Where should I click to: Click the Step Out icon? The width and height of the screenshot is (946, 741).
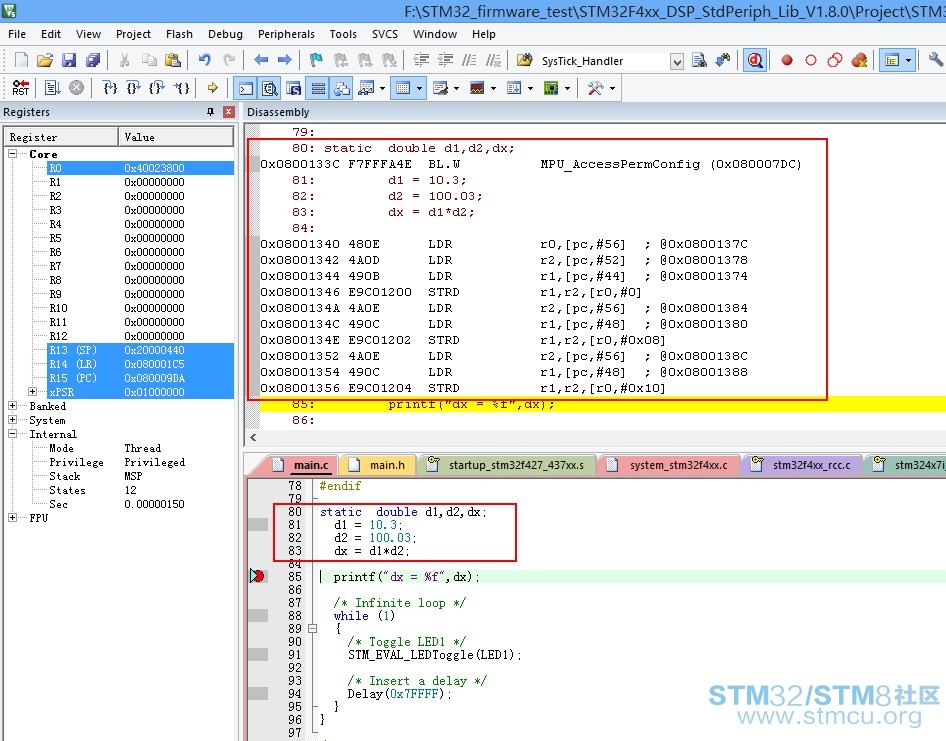tap(157, 88)
